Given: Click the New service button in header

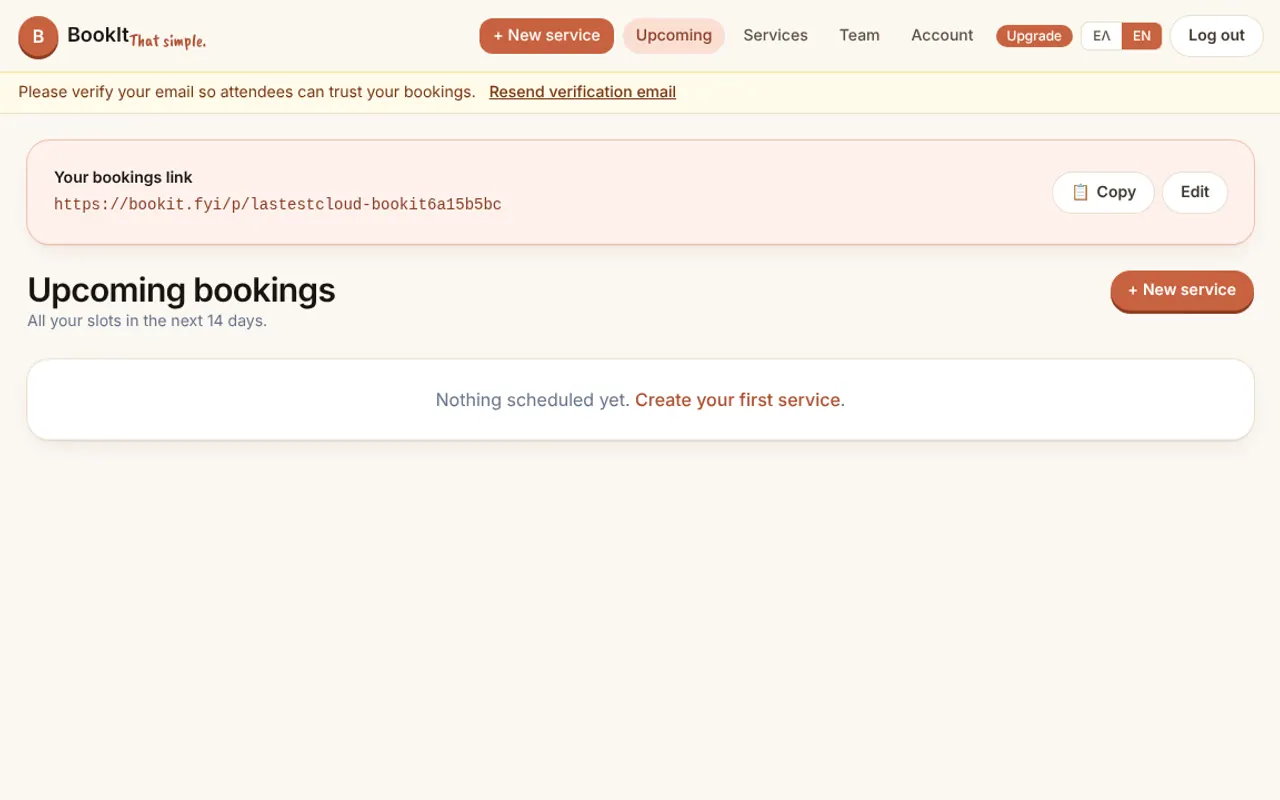Looking at the screenshot, I should click(x=546, y=36).
